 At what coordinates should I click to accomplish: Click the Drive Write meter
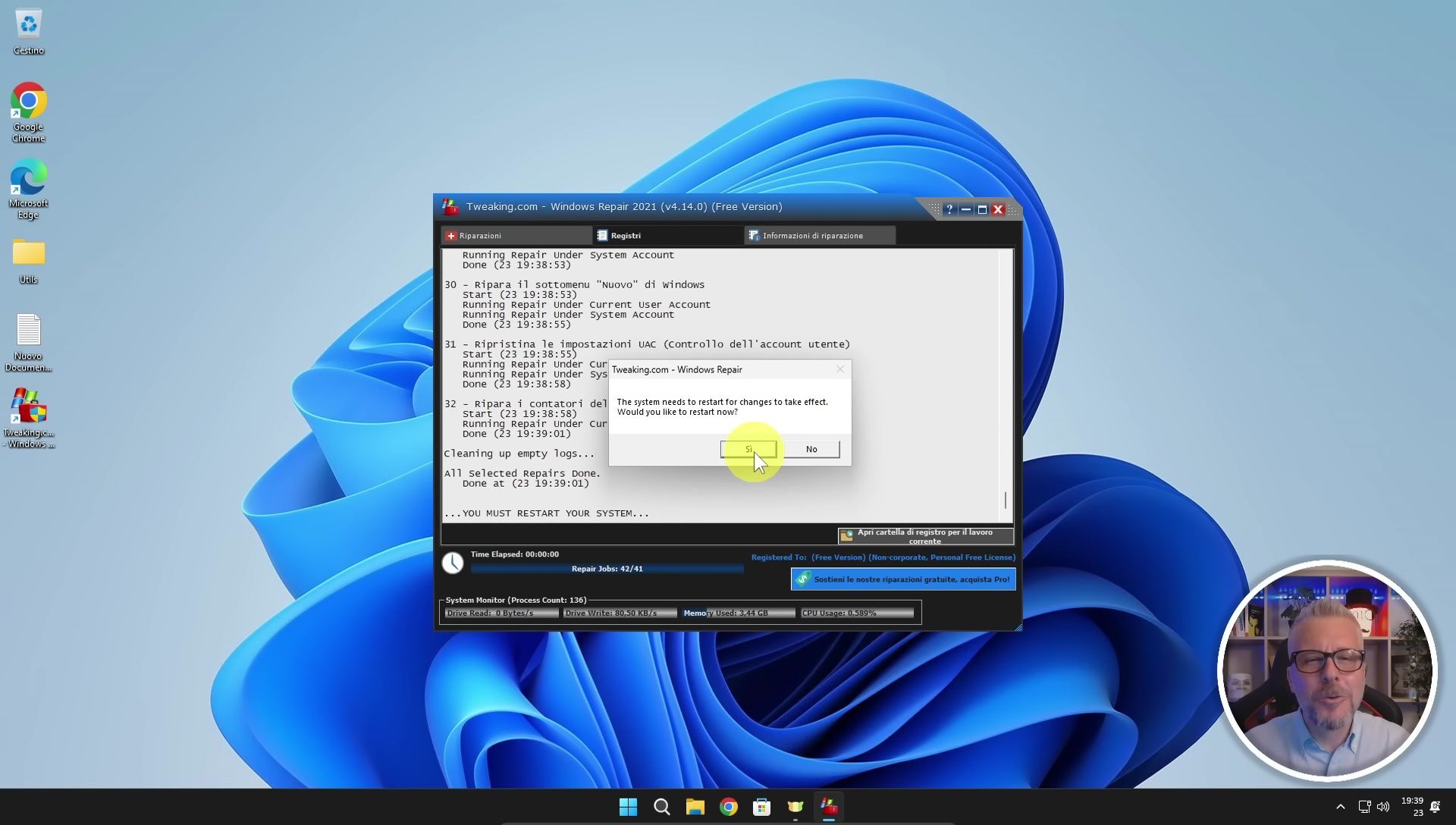click(x=620, y=613)
